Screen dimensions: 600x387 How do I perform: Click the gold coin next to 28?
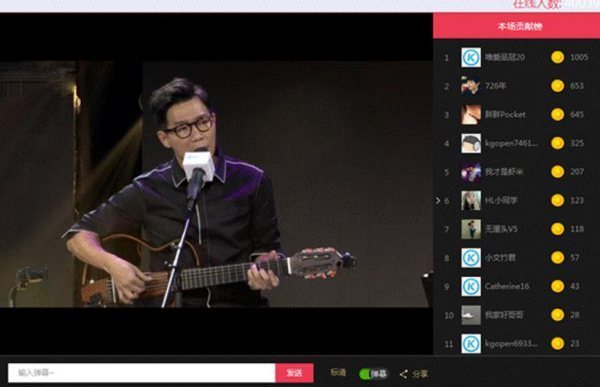pos(558,315)
